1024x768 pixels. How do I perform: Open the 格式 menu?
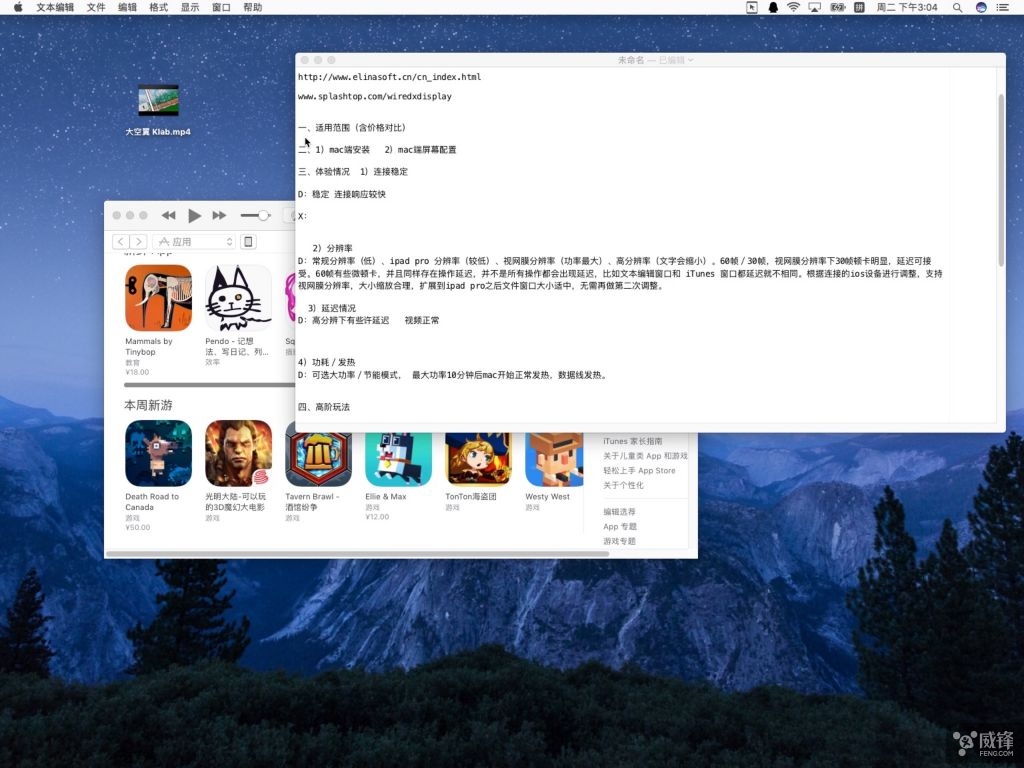(x=159, y=7)
